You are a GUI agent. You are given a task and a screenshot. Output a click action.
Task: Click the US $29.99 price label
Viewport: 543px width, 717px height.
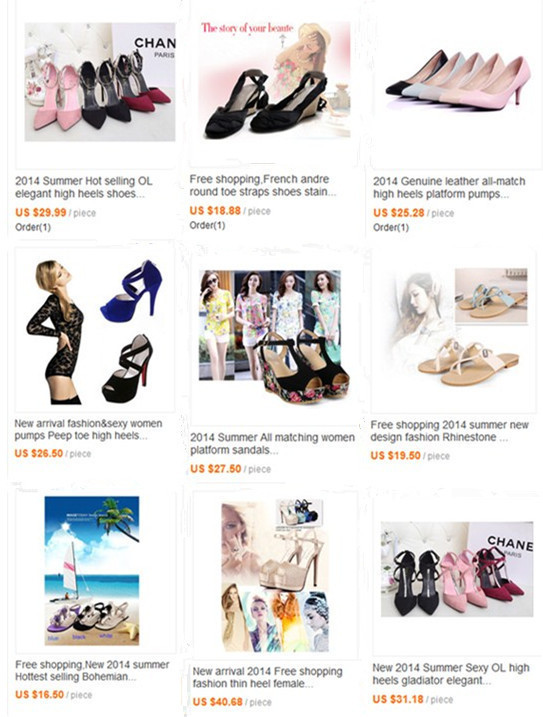click(41, 213)
